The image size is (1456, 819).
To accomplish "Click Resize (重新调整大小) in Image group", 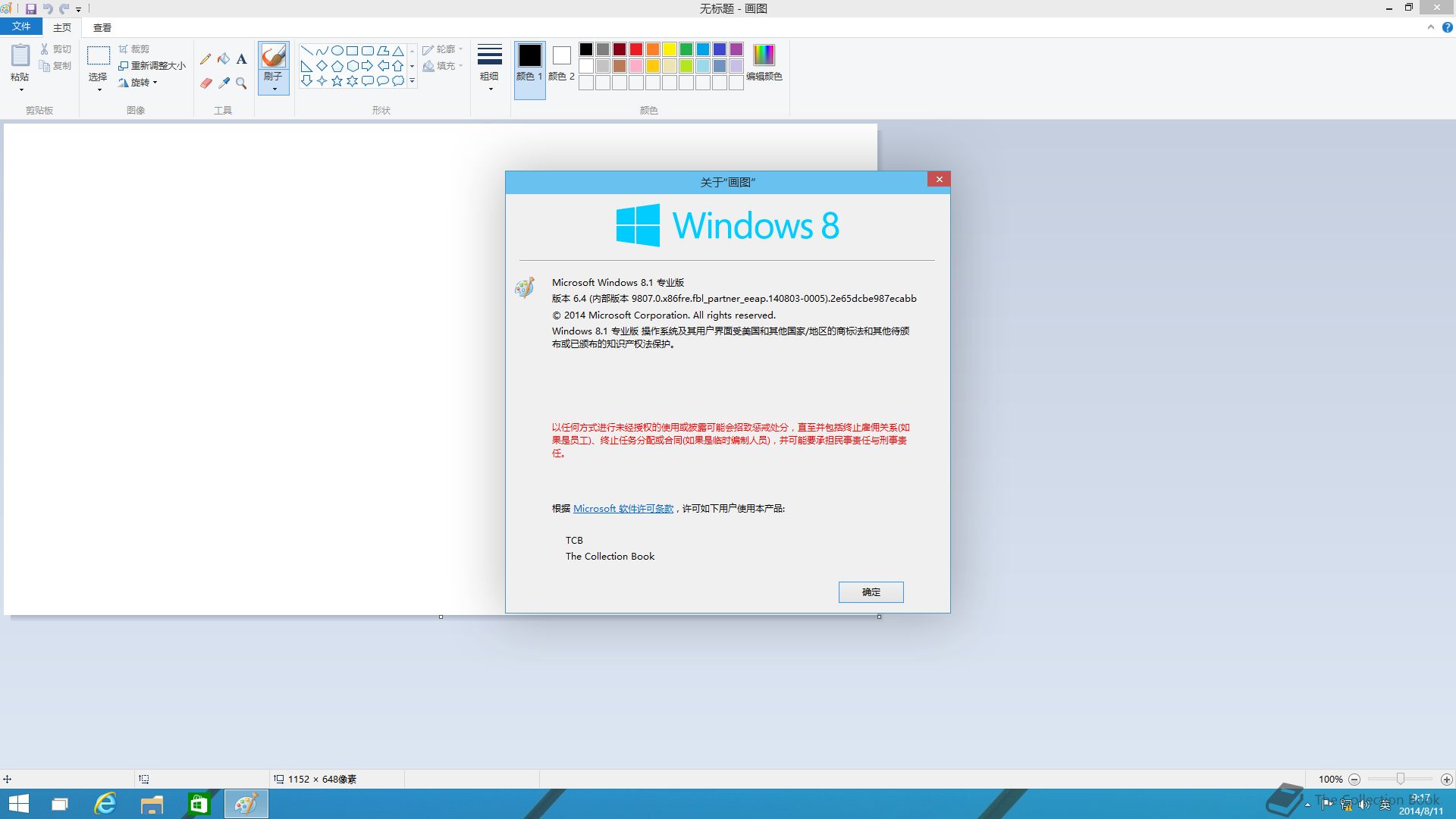I will point(152,66).
